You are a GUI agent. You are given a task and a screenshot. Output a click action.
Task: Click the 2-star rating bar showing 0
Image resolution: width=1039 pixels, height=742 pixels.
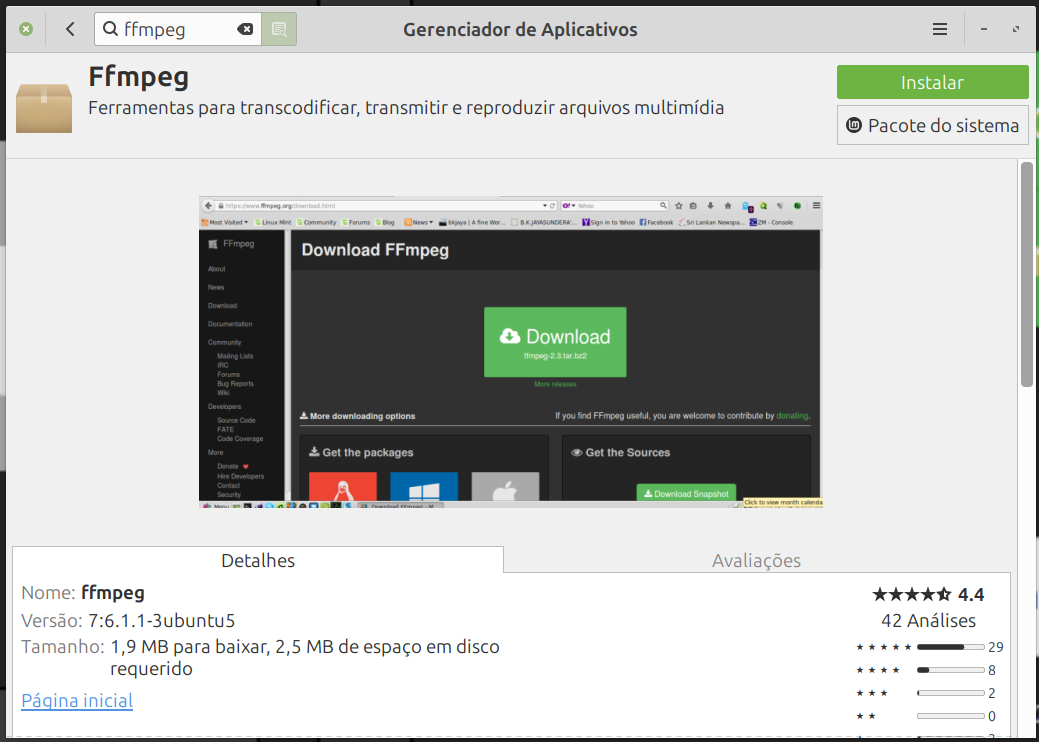(x=950, y=716)
